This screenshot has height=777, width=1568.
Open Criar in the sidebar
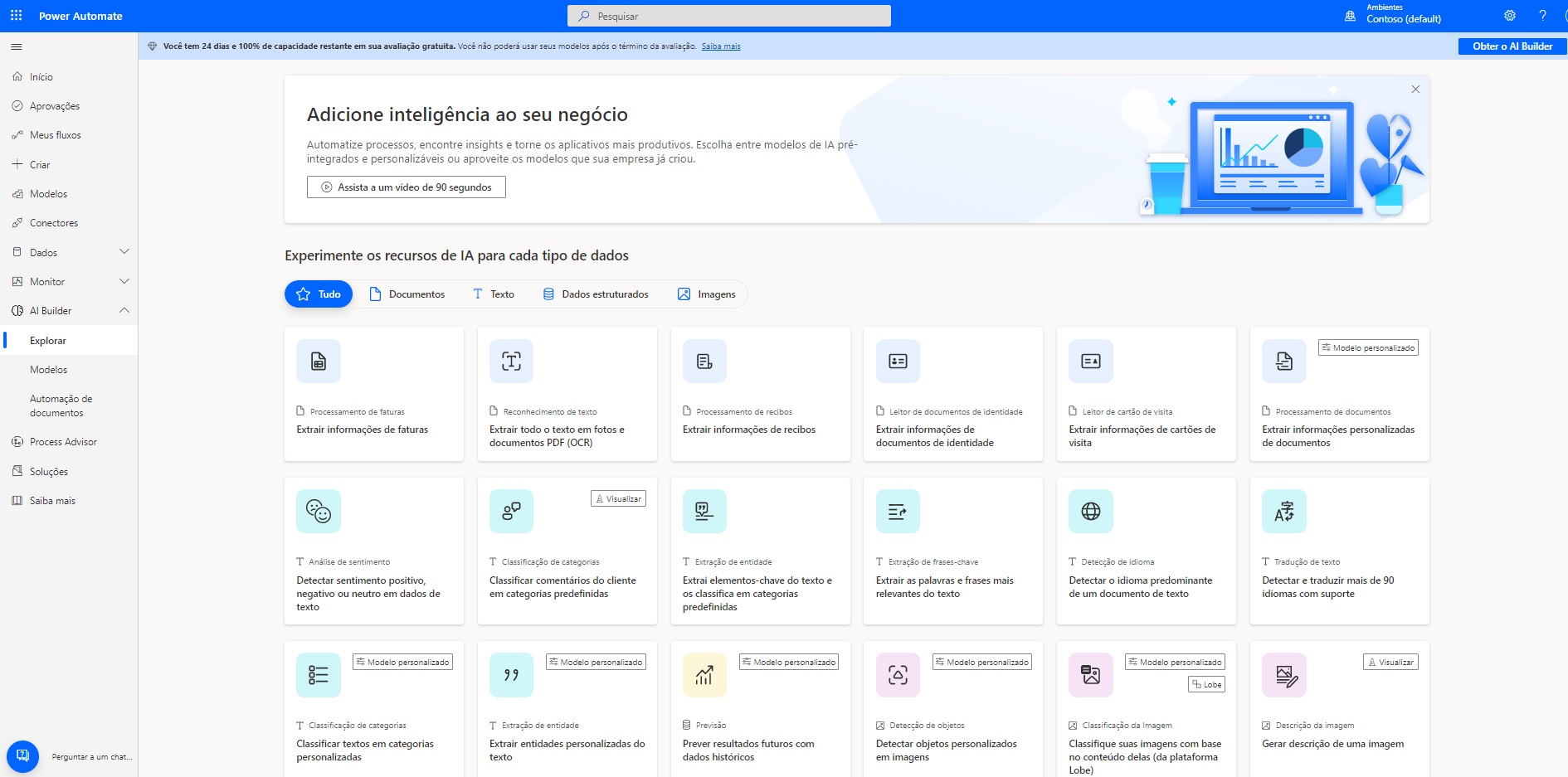69,164
